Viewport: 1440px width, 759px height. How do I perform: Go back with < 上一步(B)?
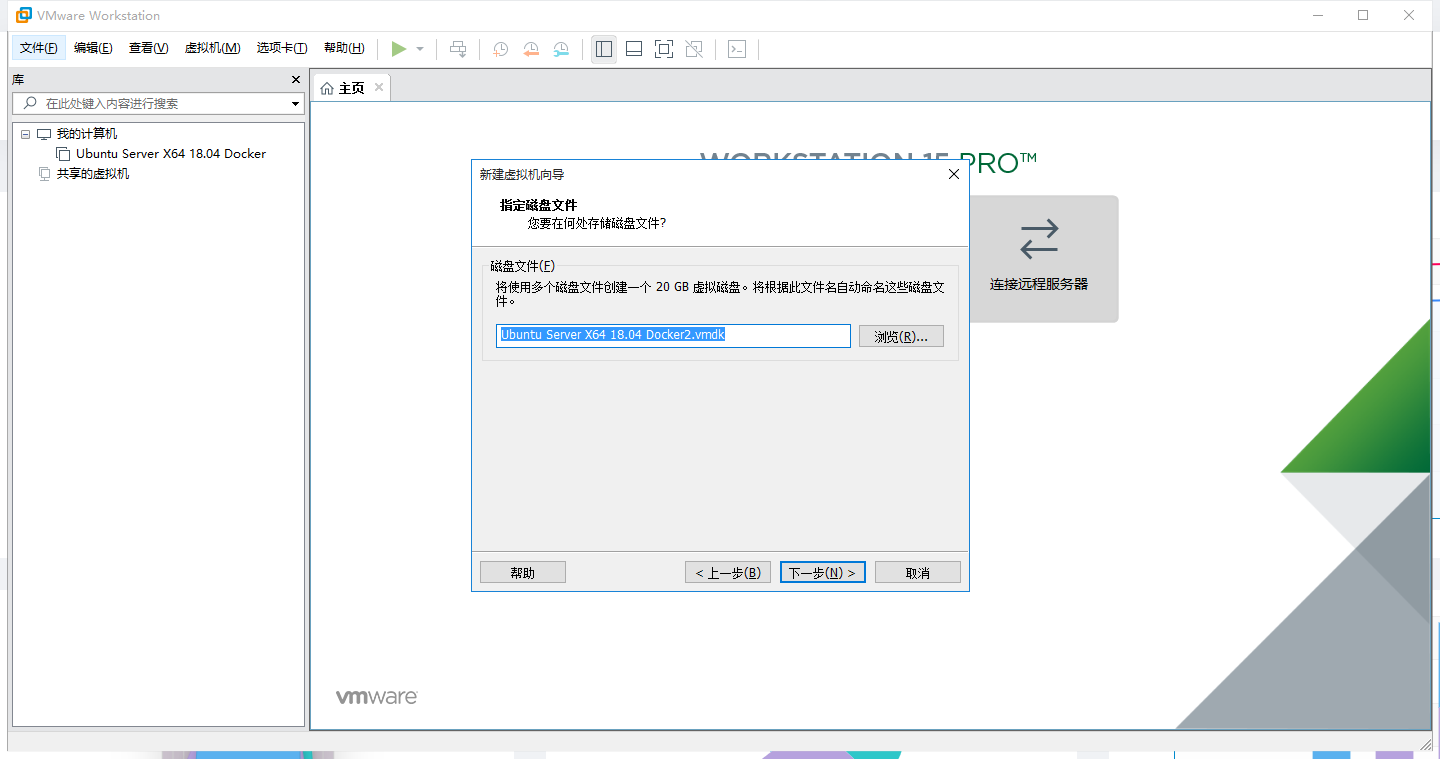pyautogui.click(x=728, y=572)
